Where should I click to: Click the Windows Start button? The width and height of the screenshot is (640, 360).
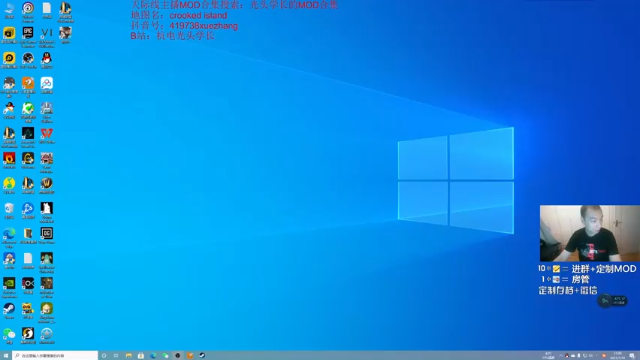(6, 356)
